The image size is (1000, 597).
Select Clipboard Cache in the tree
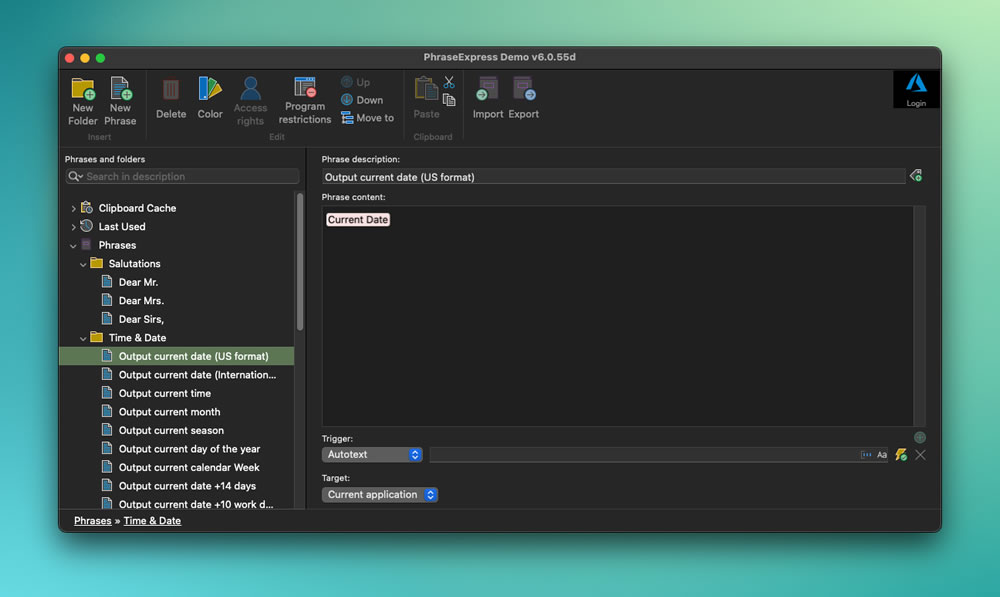click(x=137, y=208)
